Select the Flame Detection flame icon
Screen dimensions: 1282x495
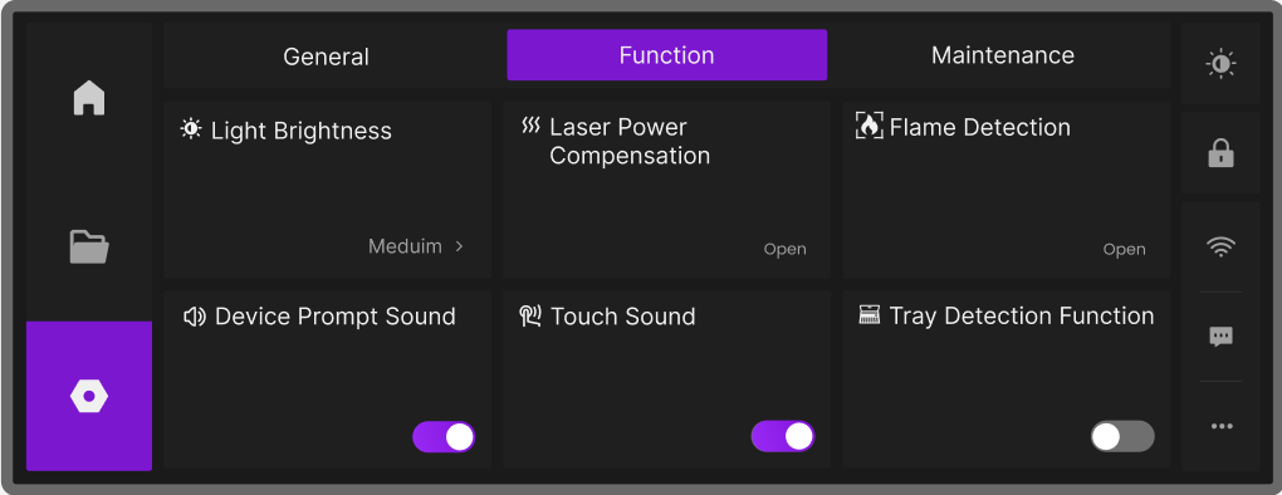(x=869, y=126)
